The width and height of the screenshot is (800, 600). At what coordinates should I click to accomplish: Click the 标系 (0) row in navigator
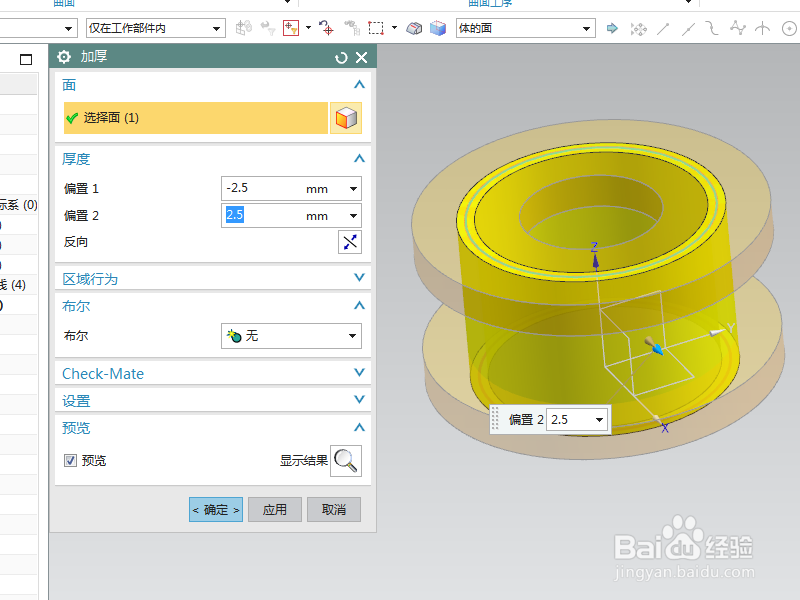point(18,205)
